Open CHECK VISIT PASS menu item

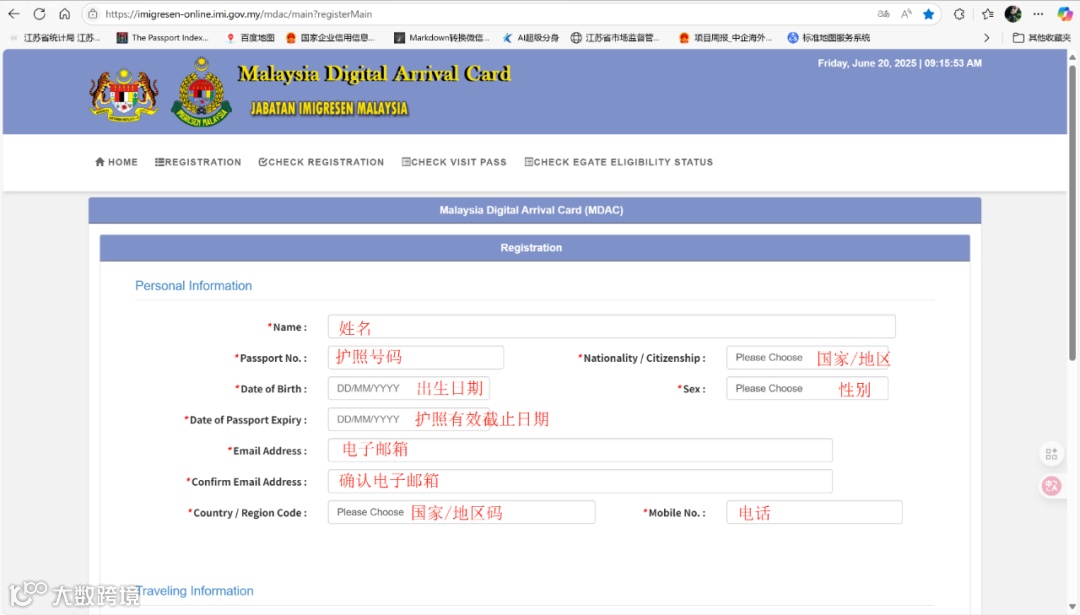pos(454,162)
